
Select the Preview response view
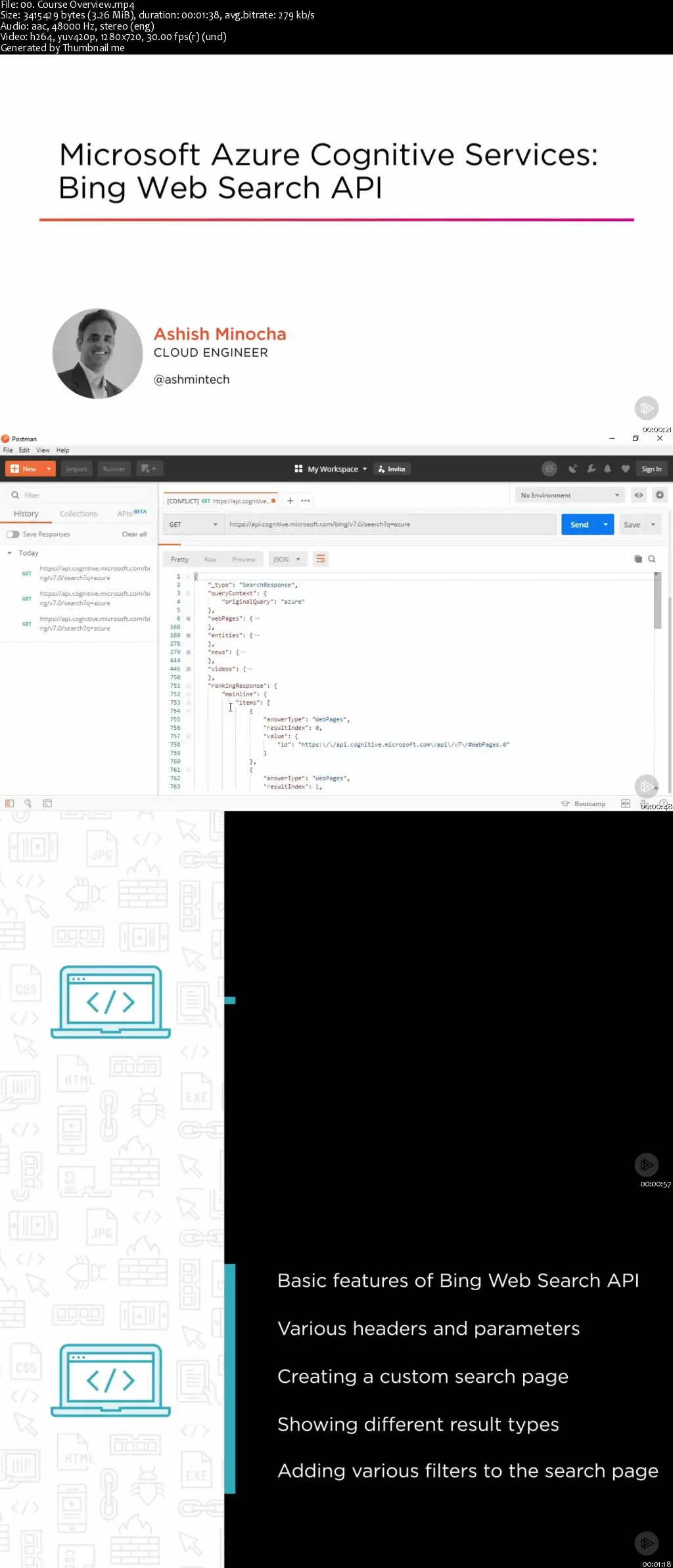(x=244, y=559)
